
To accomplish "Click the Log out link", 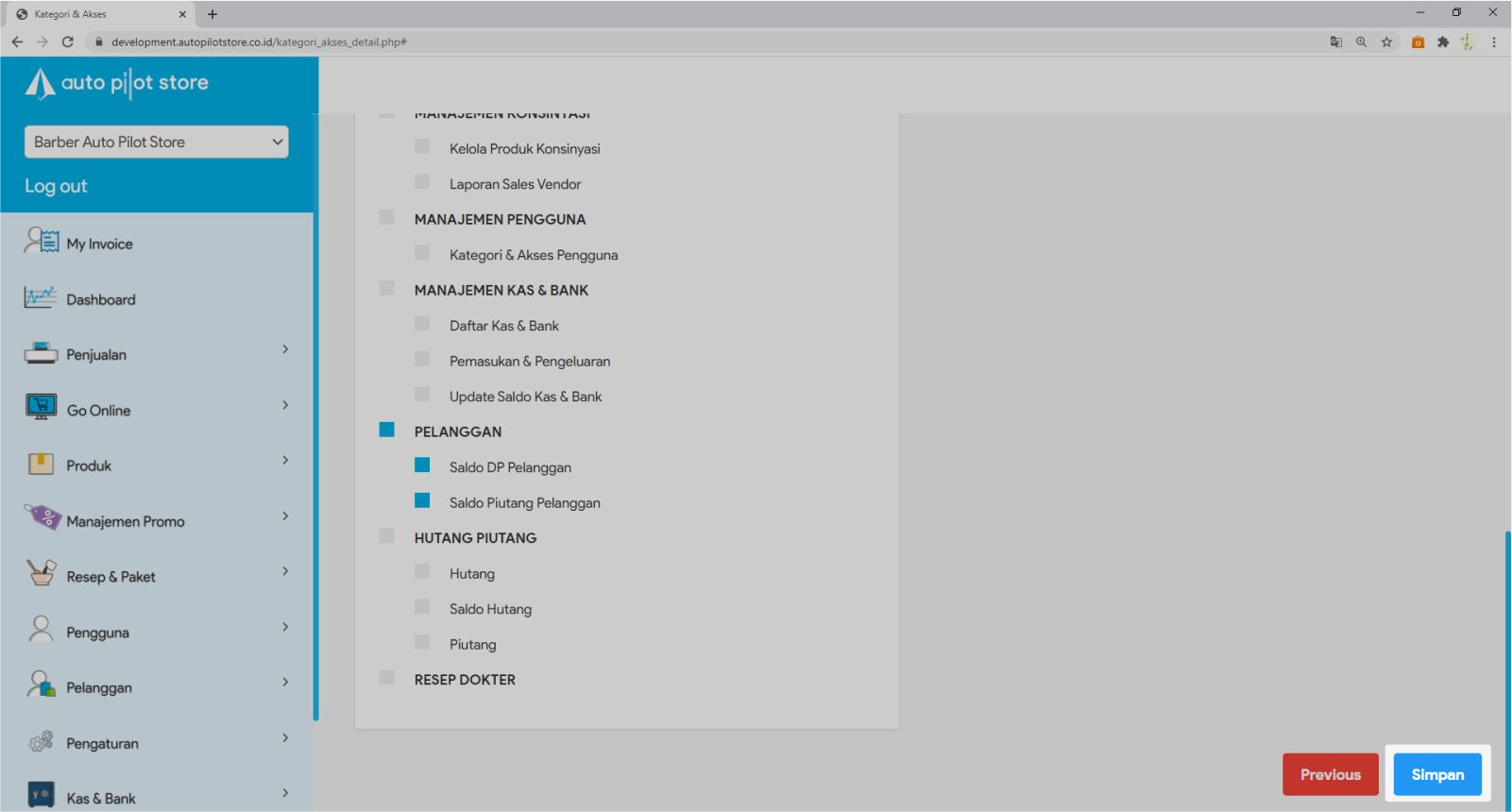I will tap(56, 186).
